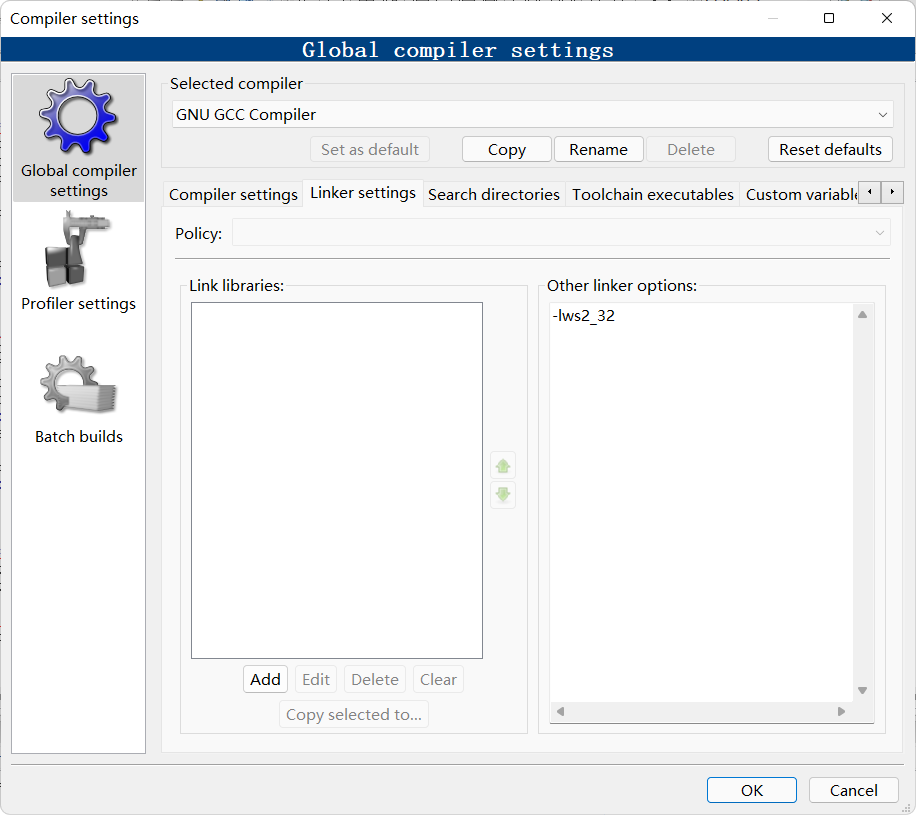
Task: Confirm settings with OK button
Action: 751,790
